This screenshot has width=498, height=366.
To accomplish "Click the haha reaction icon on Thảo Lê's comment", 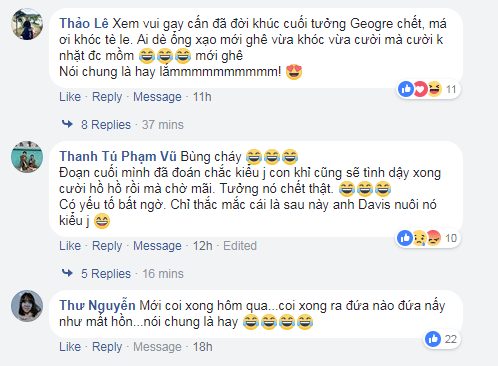I will tap(434, 89).
